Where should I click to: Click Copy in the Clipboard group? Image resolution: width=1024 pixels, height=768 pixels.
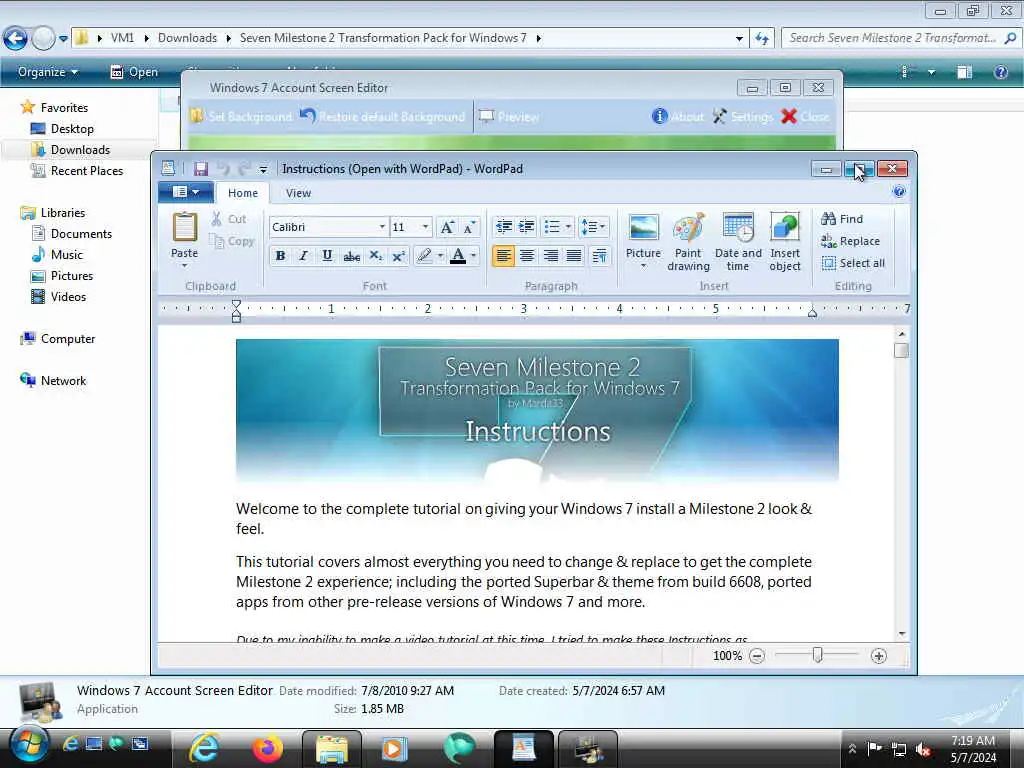231,241
